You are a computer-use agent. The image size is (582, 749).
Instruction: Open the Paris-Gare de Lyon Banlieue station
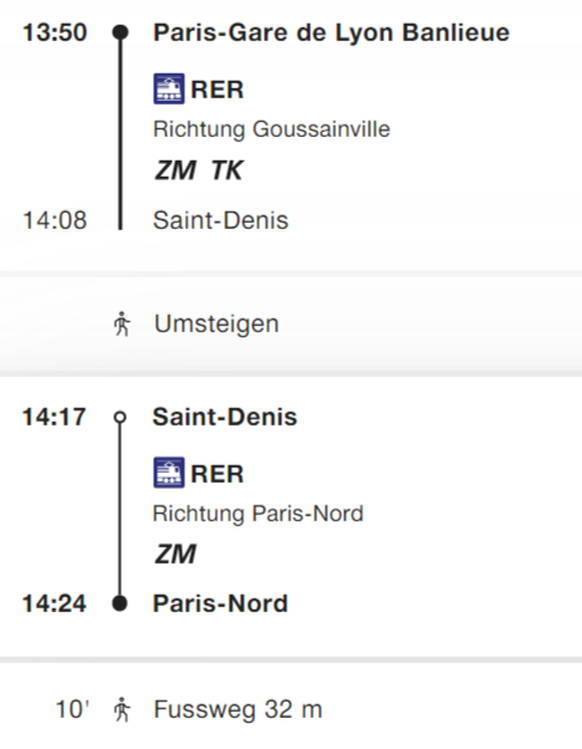click(331, 32)
